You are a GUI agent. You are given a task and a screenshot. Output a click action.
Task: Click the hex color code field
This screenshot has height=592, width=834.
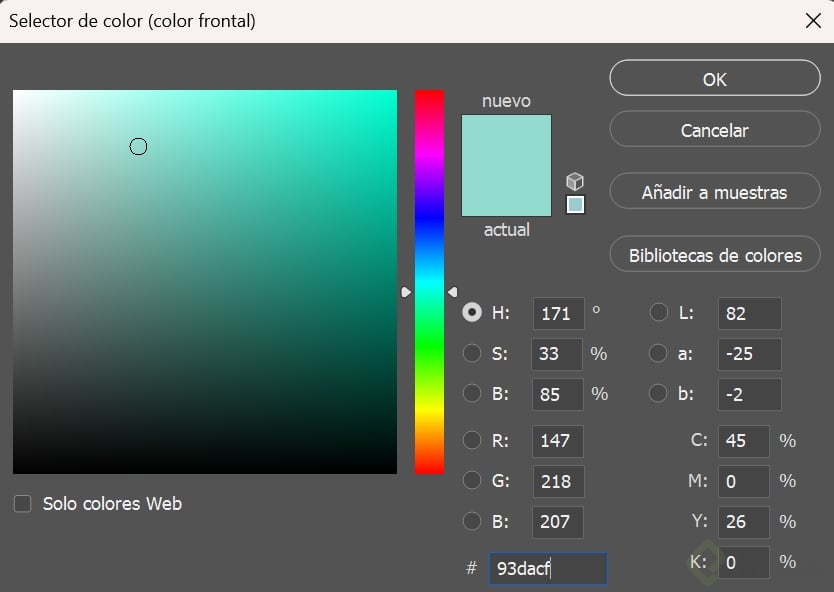point(547,569)
